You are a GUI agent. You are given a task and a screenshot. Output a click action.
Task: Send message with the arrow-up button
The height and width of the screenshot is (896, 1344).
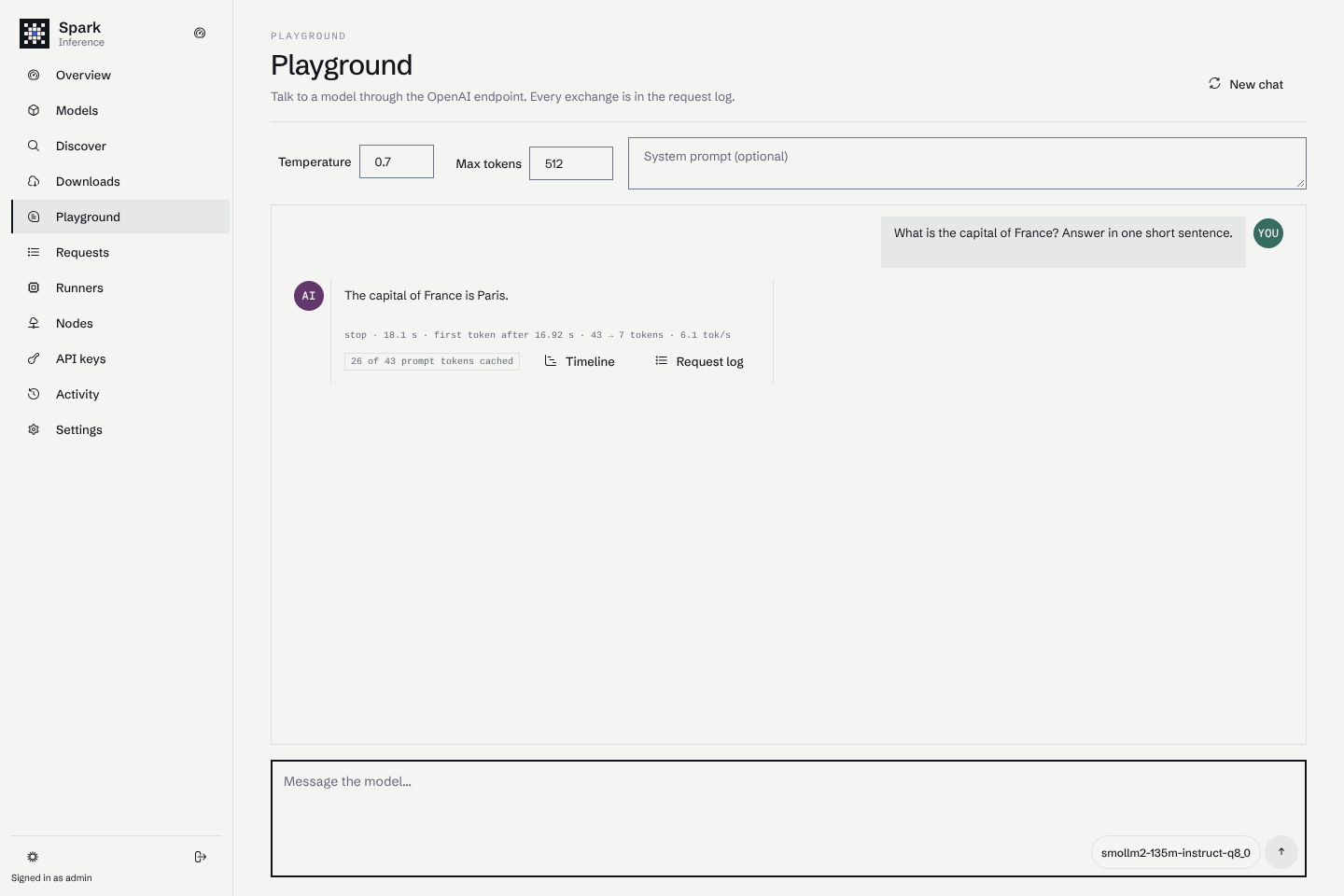pyautogui.click(x=1281, y=851)
